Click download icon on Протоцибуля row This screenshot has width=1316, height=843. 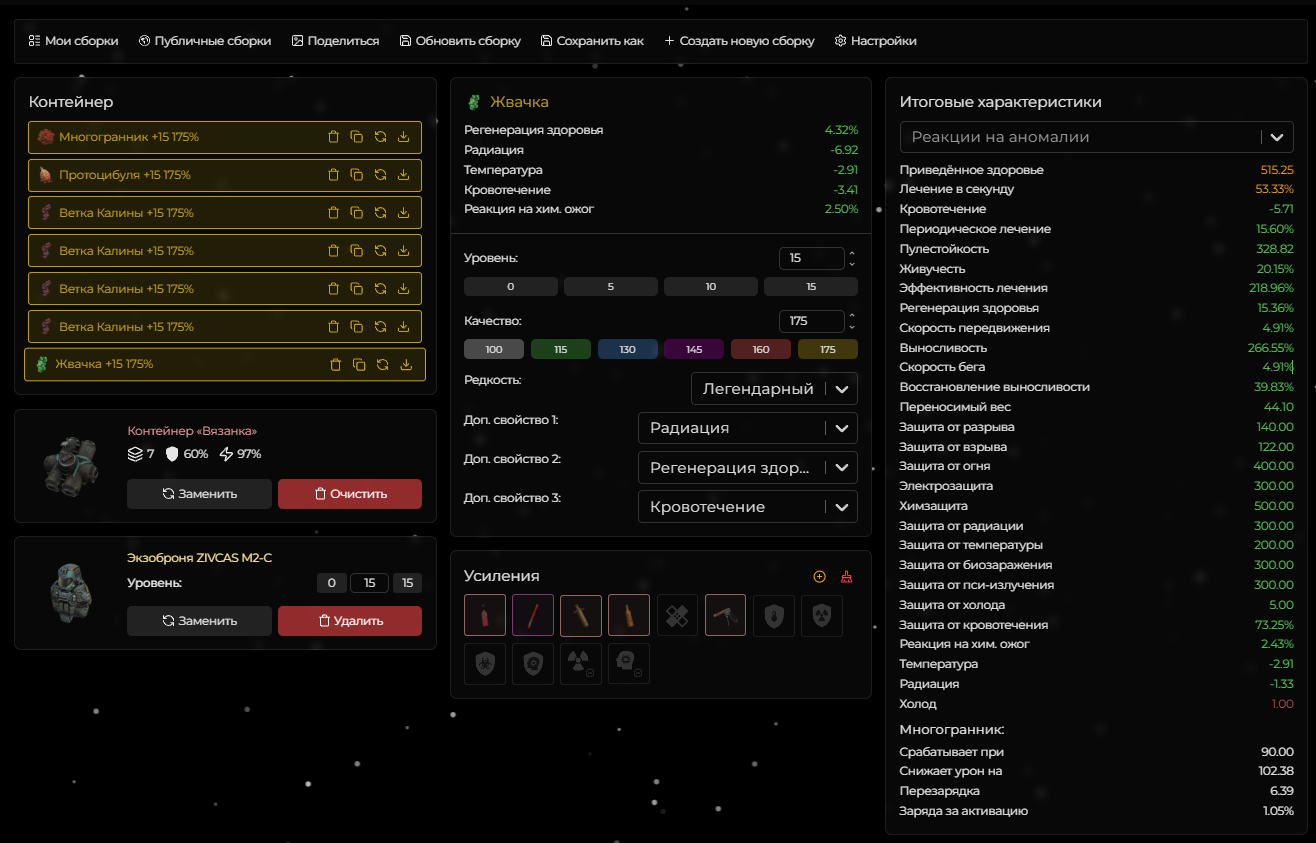tap(404, 175)
